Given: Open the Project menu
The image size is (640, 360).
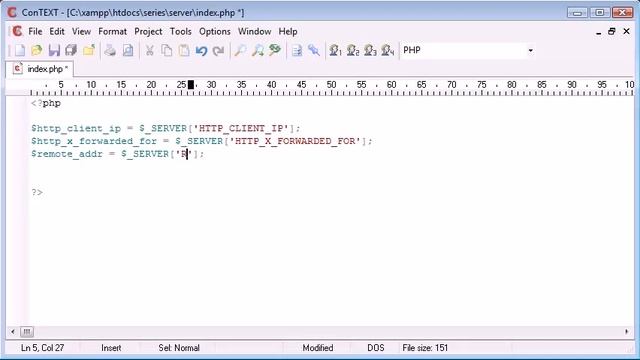Looking at the screenshot, I should pos(148,31).
